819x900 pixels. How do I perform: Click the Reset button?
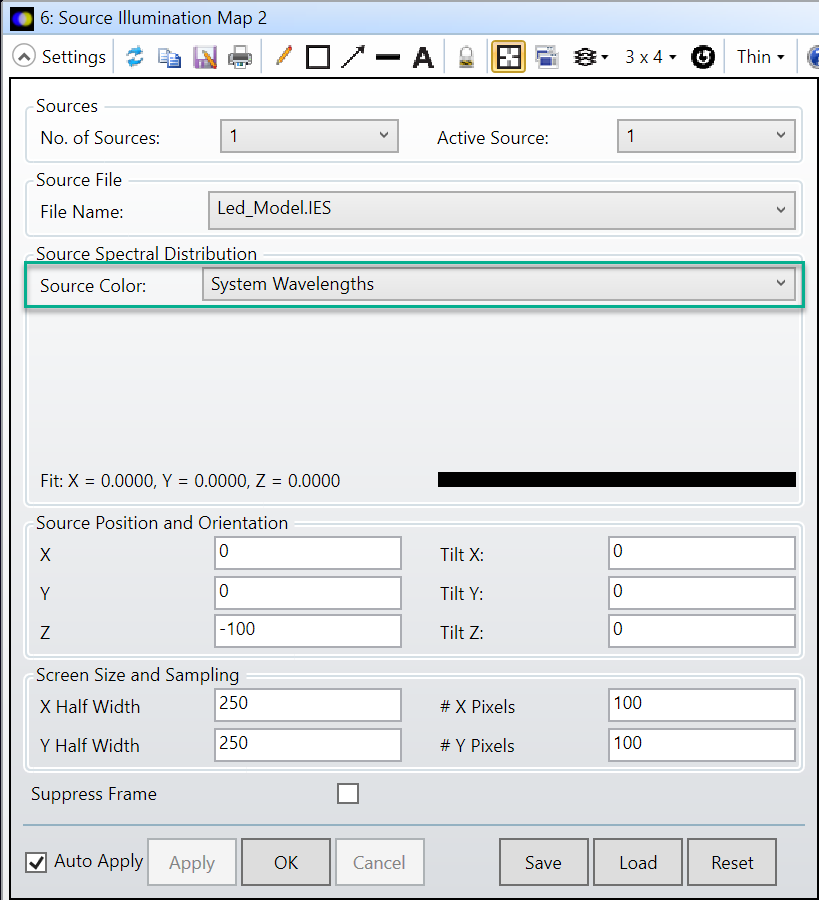[x=731, y=862]
